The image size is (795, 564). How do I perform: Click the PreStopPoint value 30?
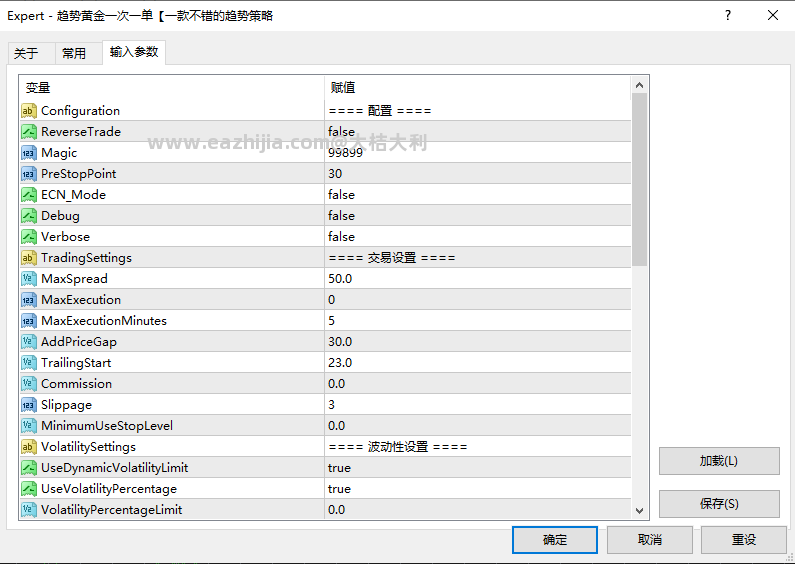(x=335, y=174)
